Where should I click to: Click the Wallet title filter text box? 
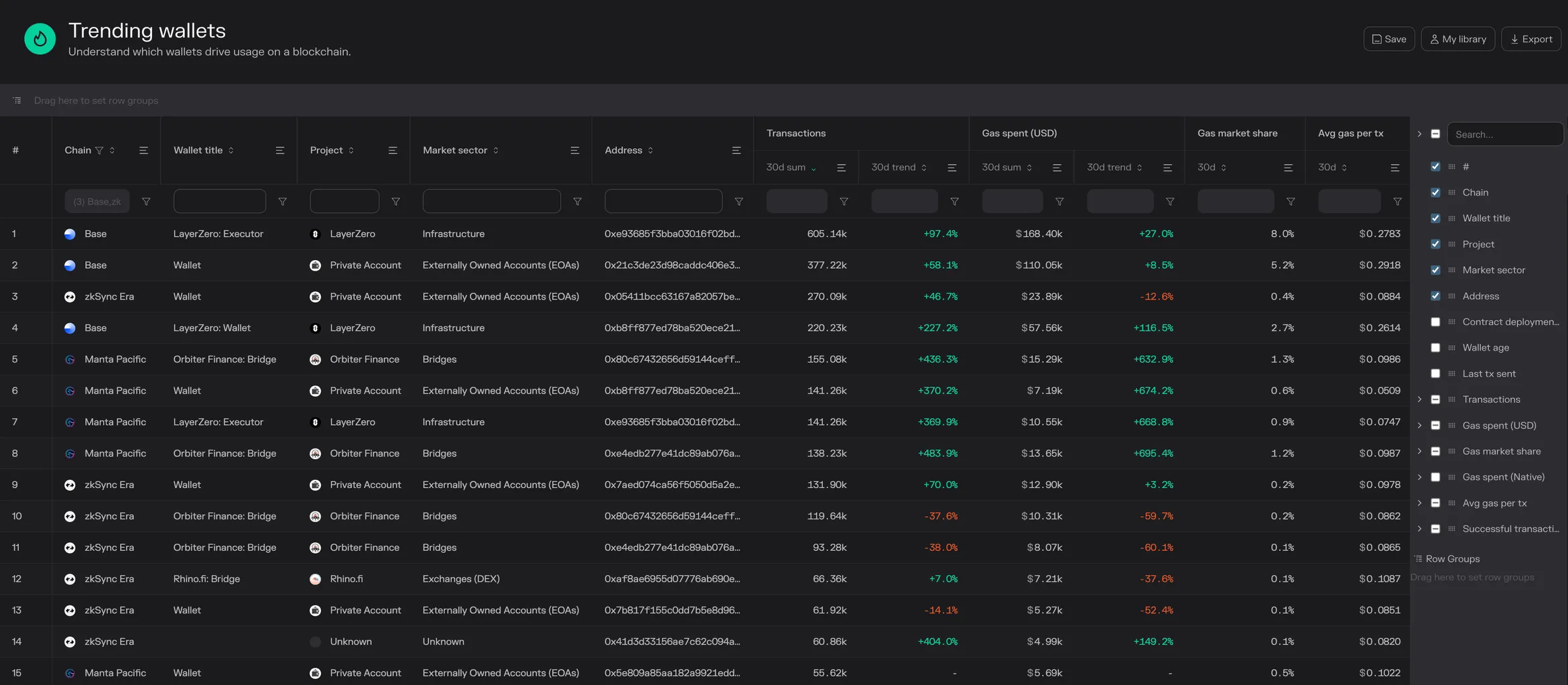click(219, 201)
